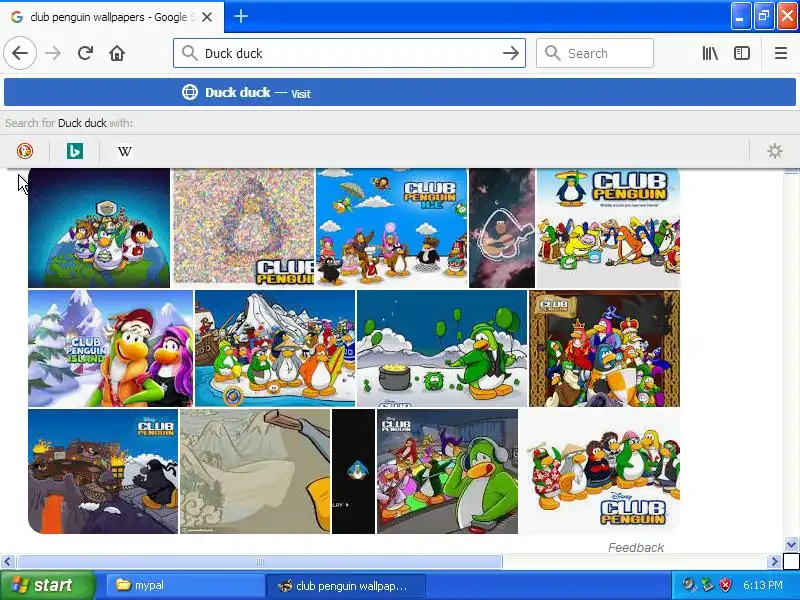
Task: Click the horizontal scrollbar thumb
Action: (x=259, y=562)
